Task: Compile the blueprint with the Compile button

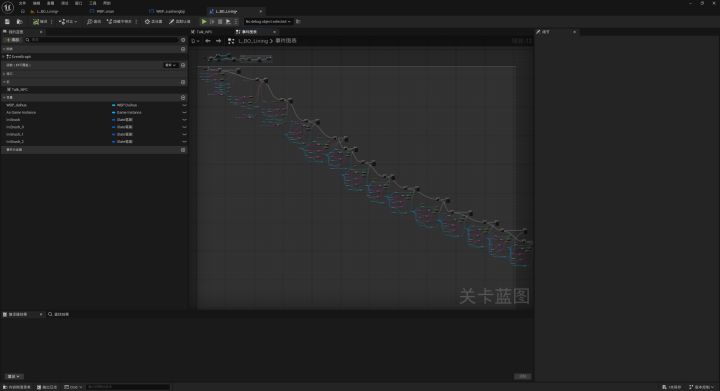Action: tap(40, 22)
